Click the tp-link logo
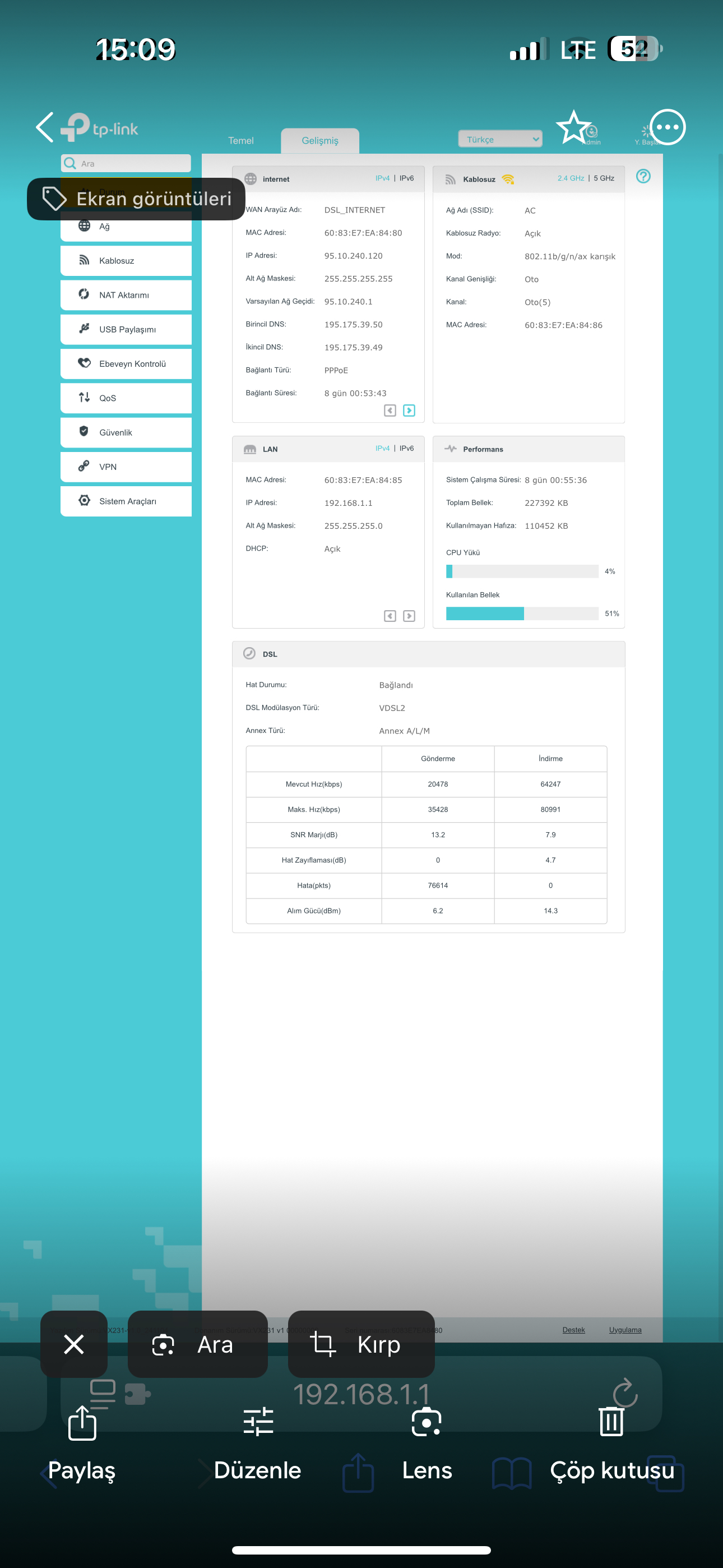 point(100,127)
